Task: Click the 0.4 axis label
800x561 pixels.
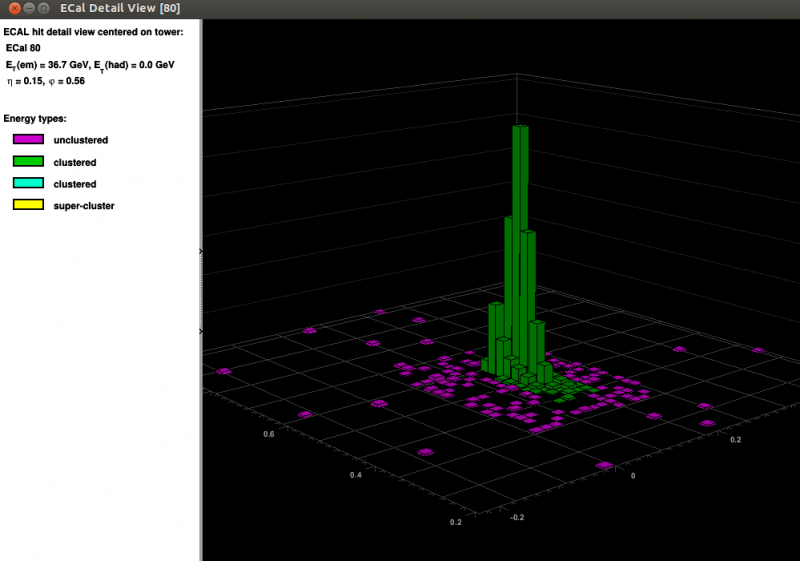Action: coord(356,475)
